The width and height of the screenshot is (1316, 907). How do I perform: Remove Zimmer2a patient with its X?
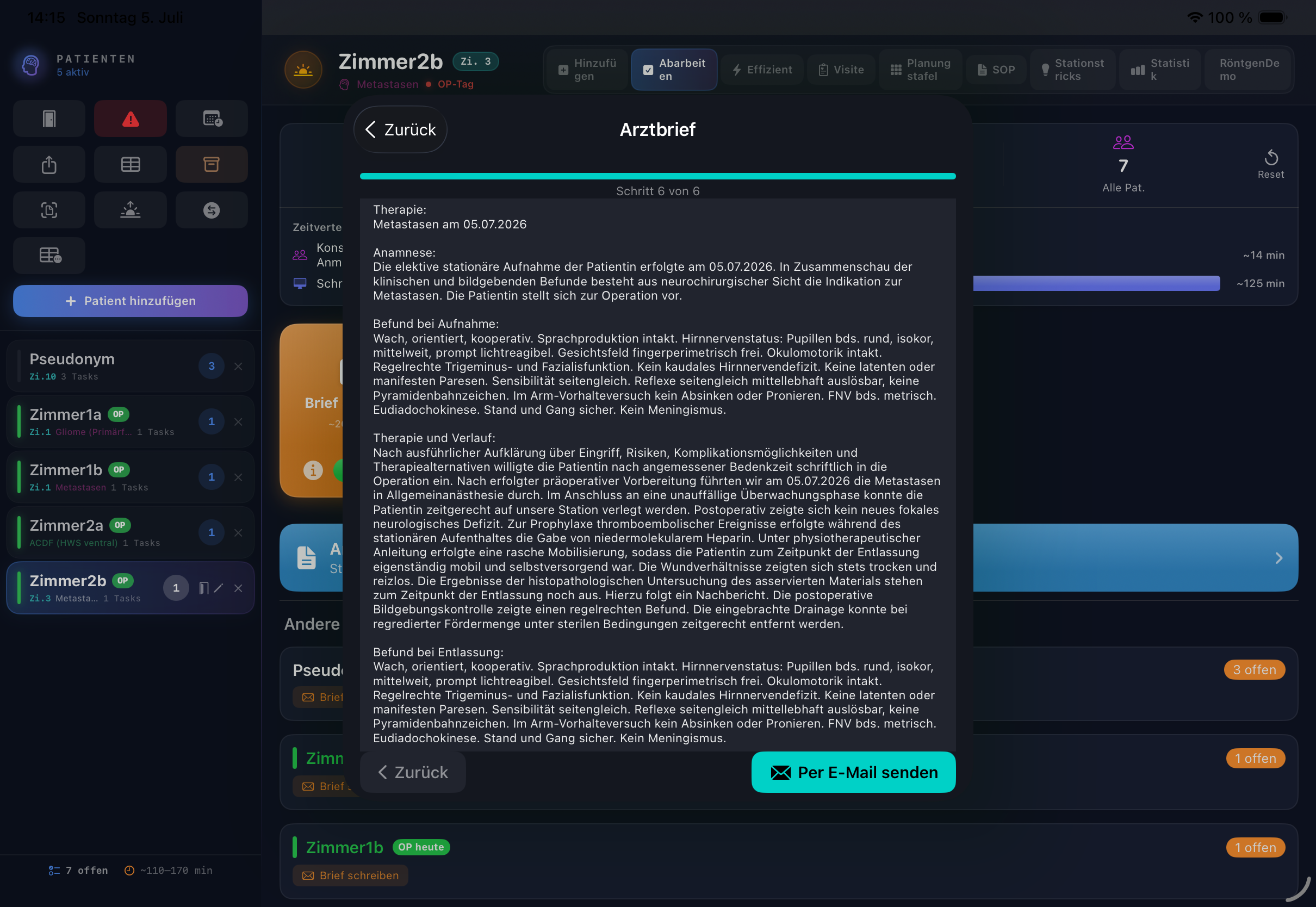[x=238, y=532]
